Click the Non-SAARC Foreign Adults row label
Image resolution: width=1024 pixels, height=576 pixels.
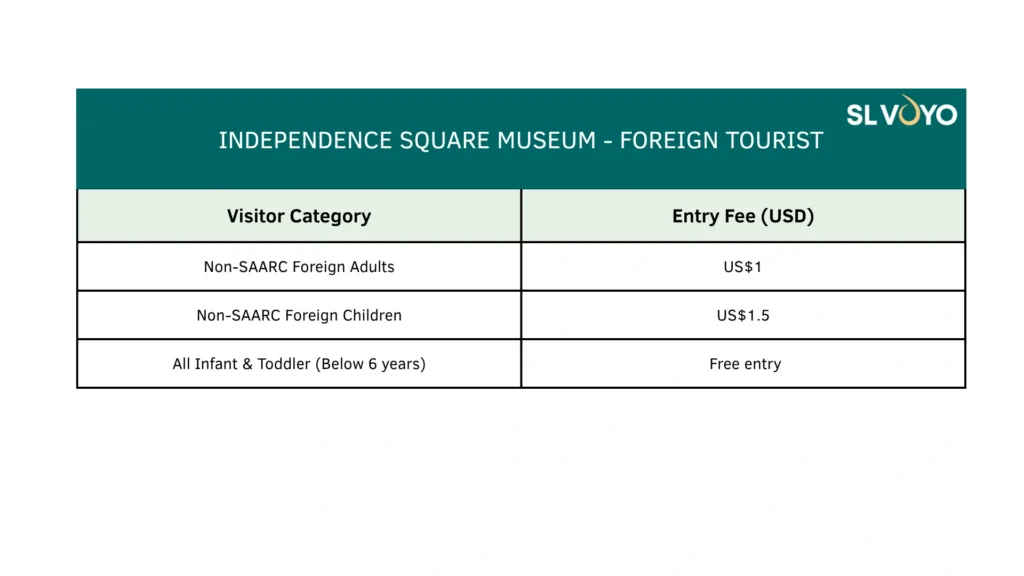pos(298,267)
